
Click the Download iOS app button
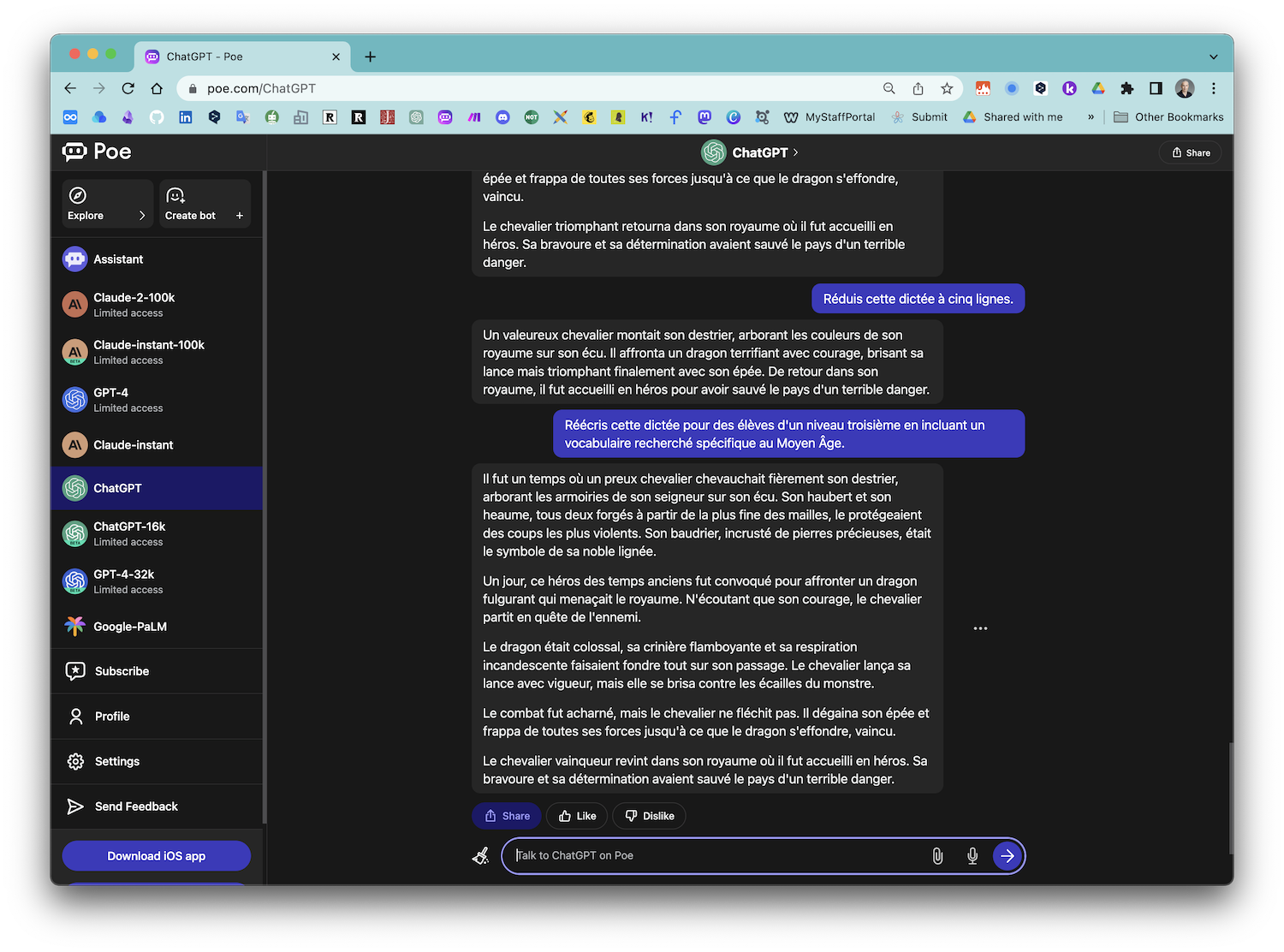point(157,856)
